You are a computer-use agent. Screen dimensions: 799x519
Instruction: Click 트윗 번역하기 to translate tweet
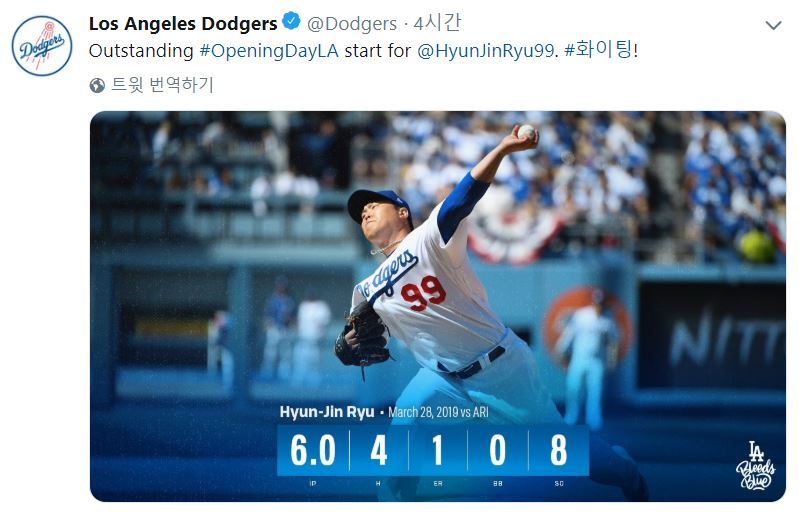point(162,85)
